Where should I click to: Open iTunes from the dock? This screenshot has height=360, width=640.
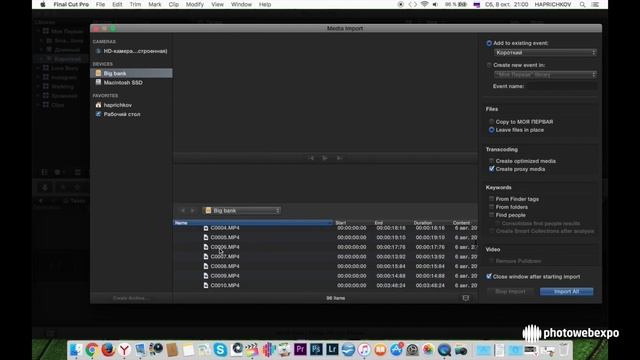(x=364, y=350)
